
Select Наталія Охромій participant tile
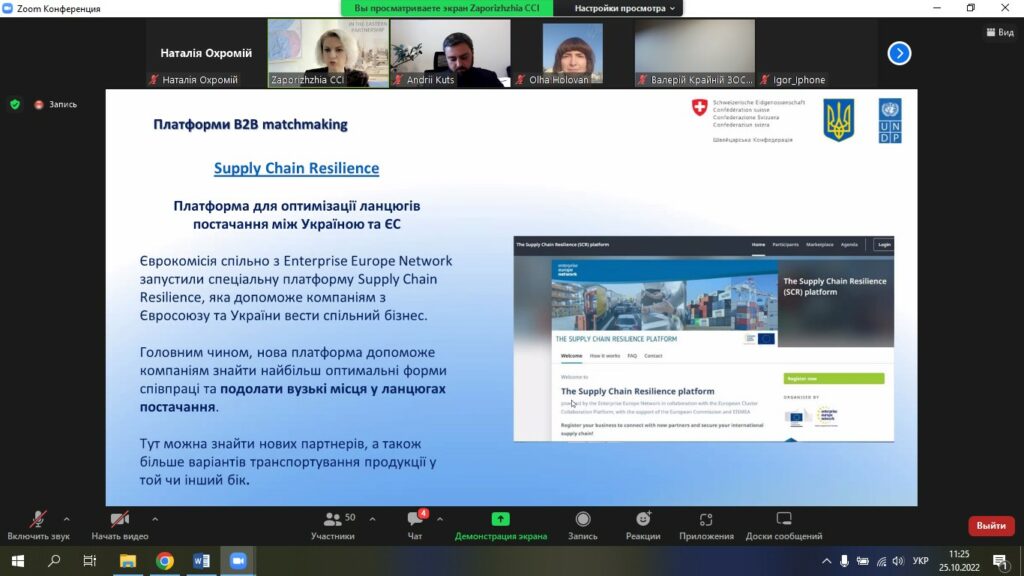[x=206, y=53]
